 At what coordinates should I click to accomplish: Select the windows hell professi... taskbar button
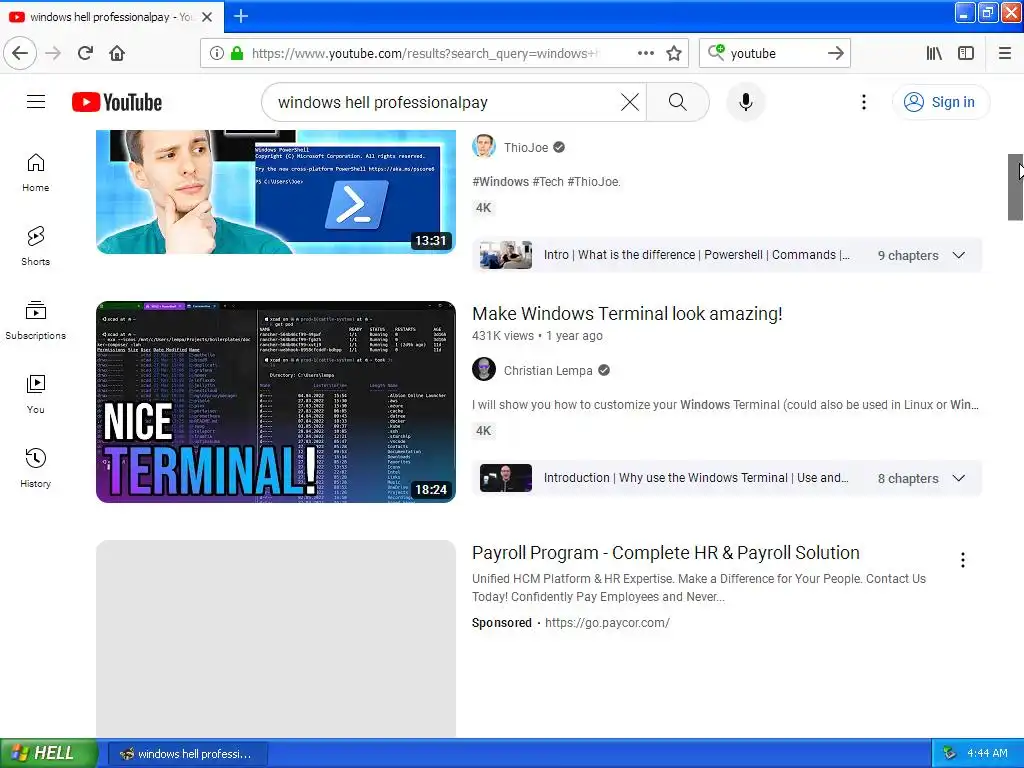(187, 754)
